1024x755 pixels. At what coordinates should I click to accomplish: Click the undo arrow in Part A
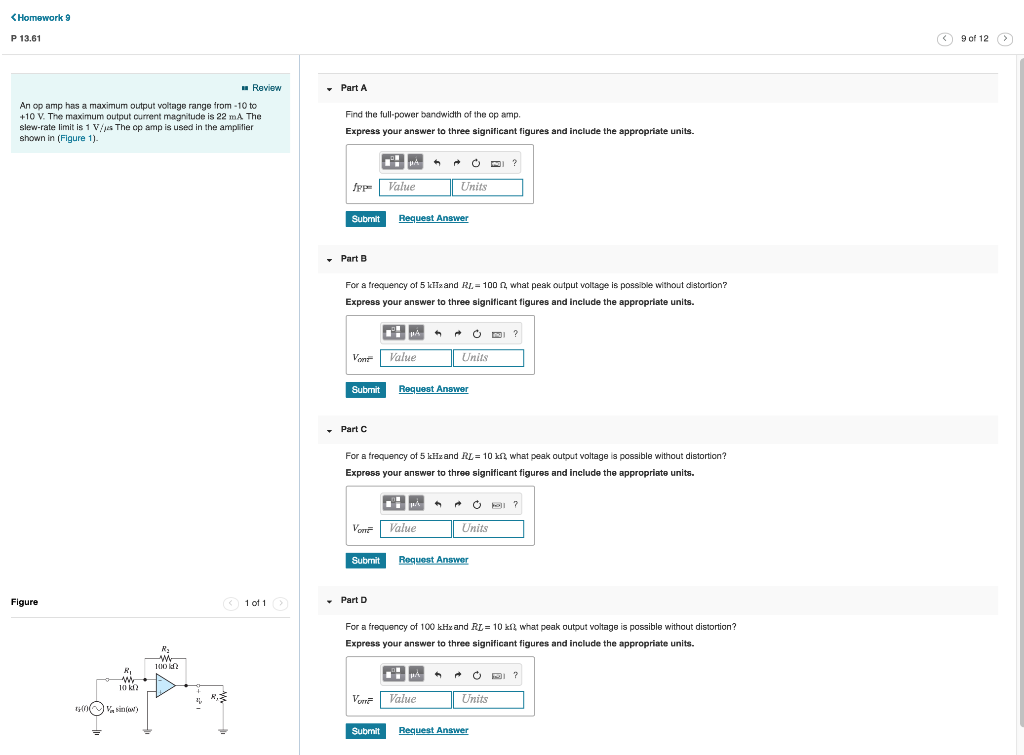tap(437, 162)
